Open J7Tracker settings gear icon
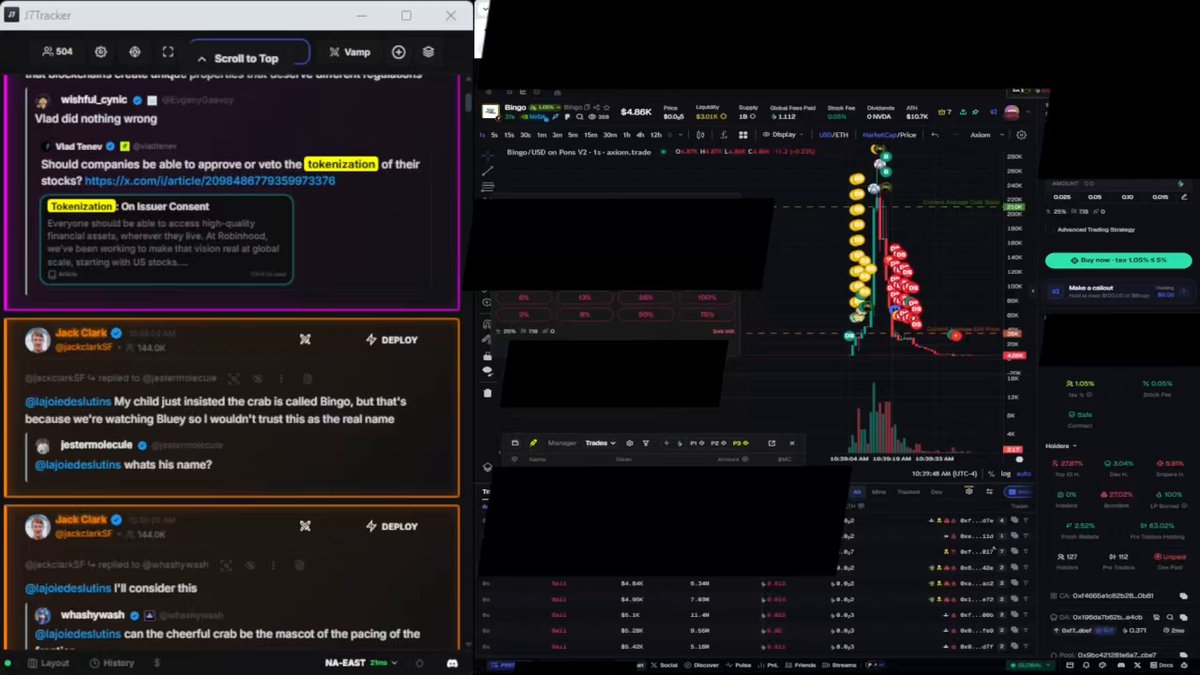 (101, 52)
